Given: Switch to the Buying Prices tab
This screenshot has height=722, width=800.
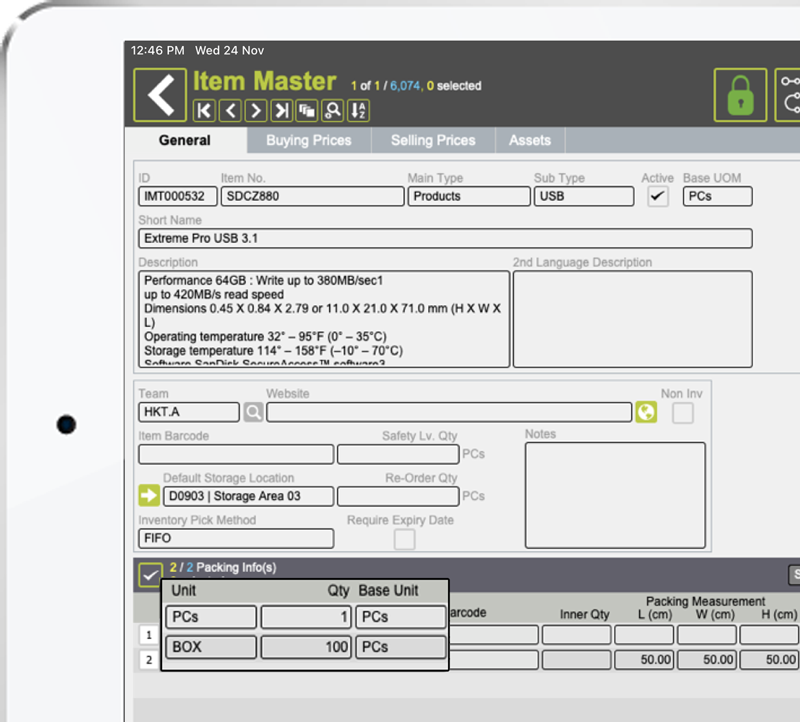Looking at the screenshot, I should (x=309, y=140).
